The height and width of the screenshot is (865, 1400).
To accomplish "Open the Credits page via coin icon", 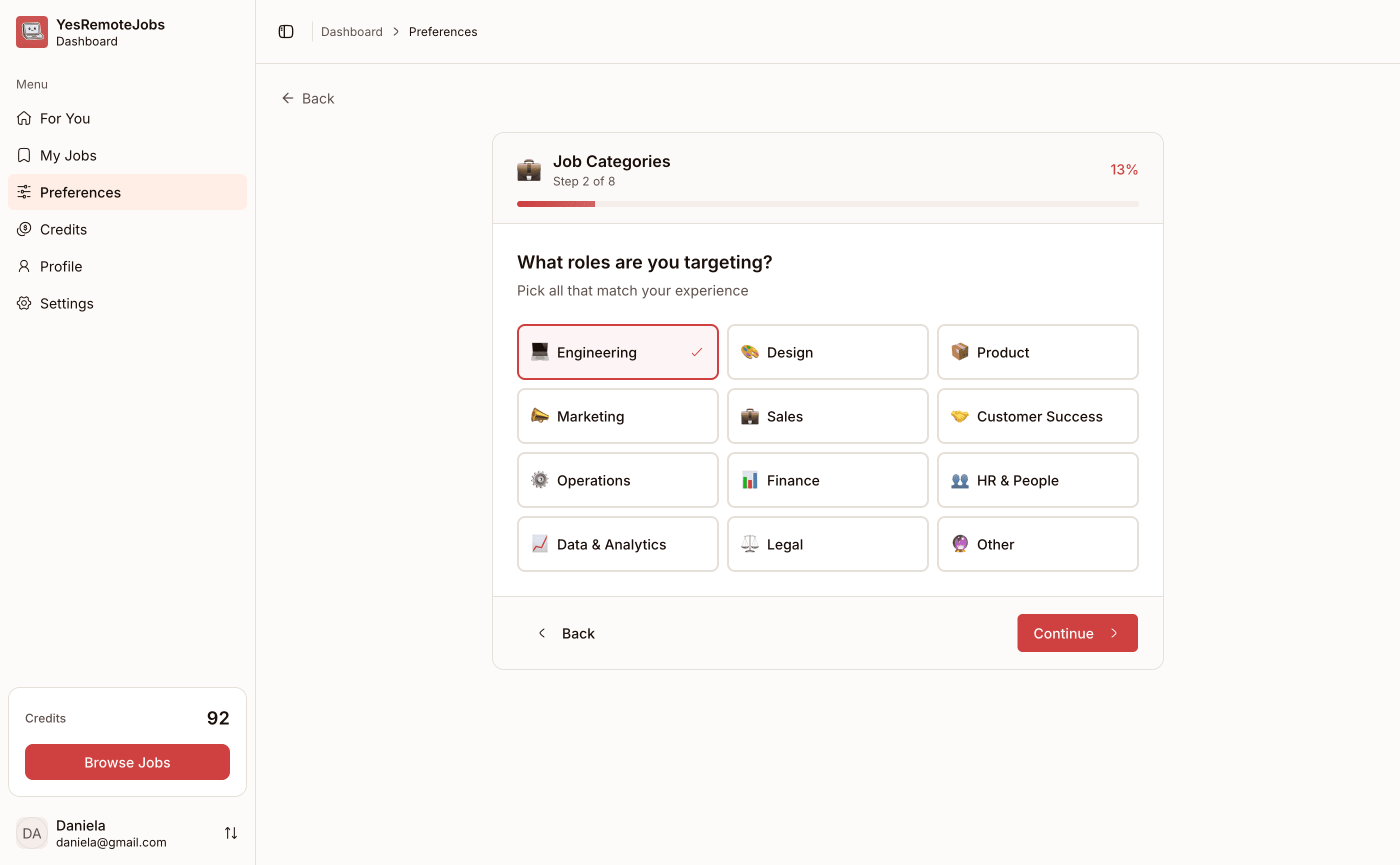I will click(24, 229).
